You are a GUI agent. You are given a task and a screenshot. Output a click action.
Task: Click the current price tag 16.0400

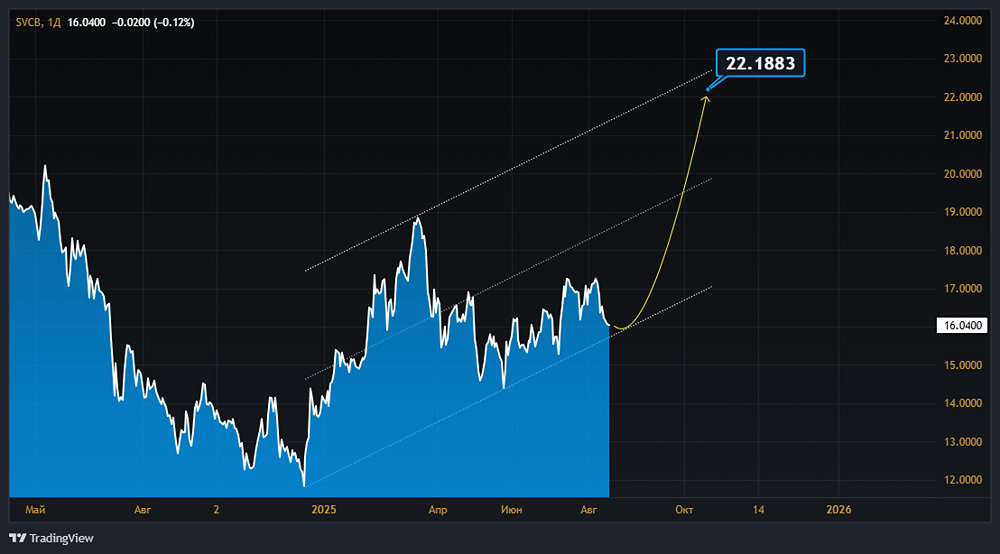962,326
